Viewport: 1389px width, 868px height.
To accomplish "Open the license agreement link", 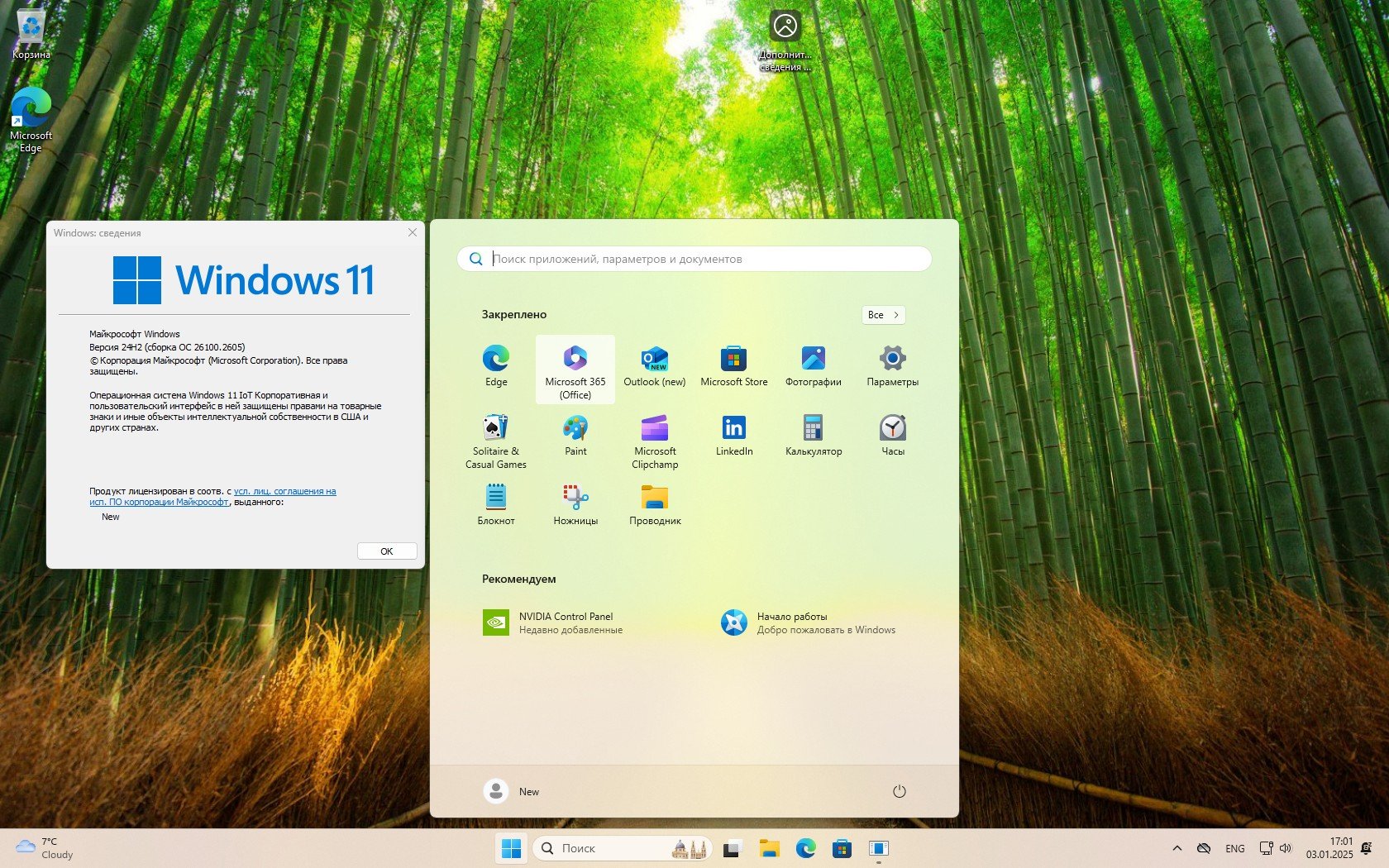I will click(x=284, y=491).
